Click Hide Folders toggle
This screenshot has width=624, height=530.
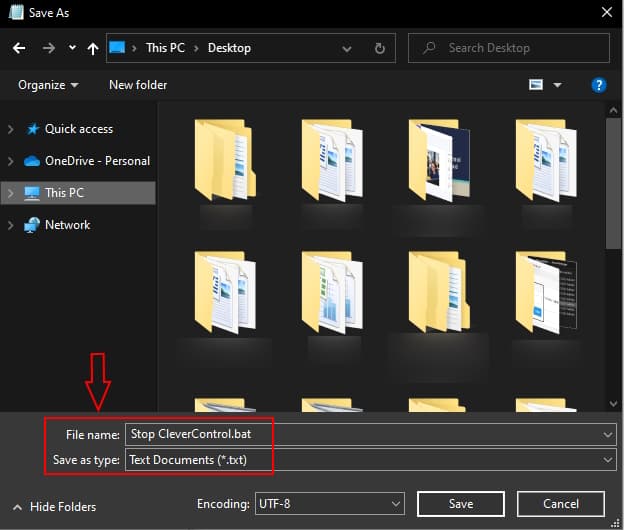click(55, 507)
